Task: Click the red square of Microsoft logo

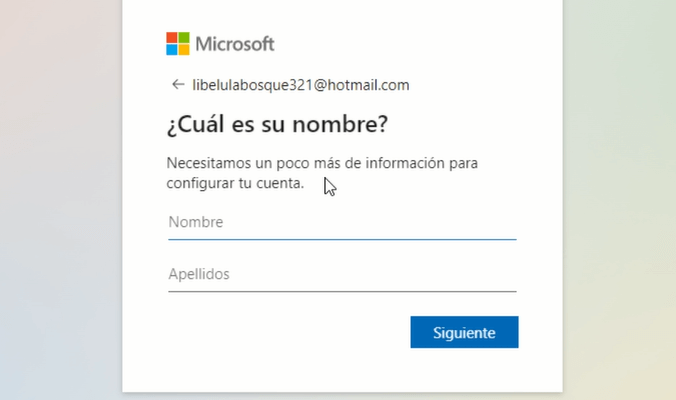Action: (x=172, y=38)
